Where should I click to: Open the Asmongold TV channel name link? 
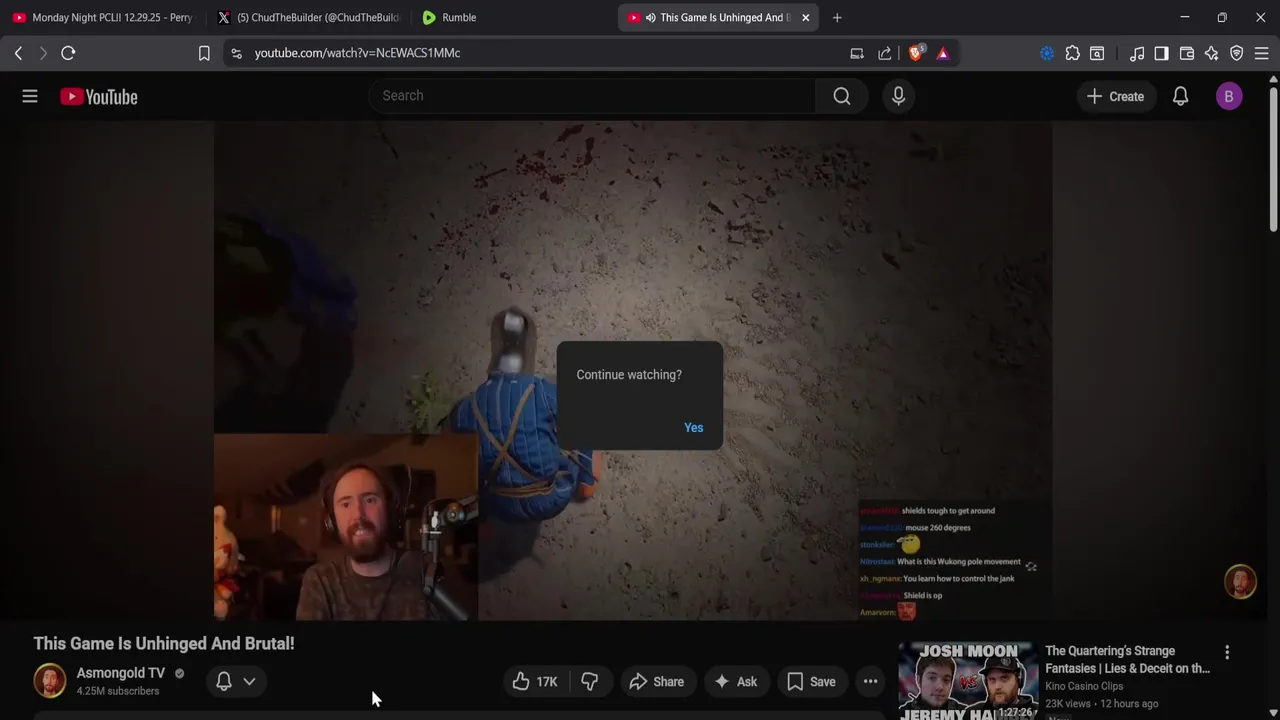tap(121, 673)
